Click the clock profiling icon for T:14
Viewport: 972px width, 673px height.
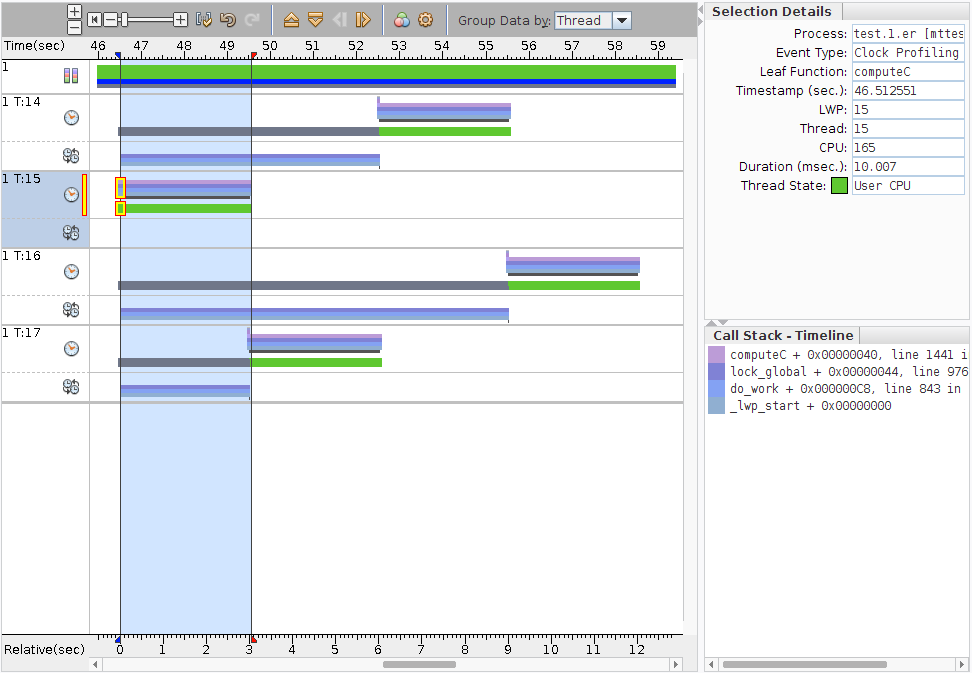coord(71,118)
